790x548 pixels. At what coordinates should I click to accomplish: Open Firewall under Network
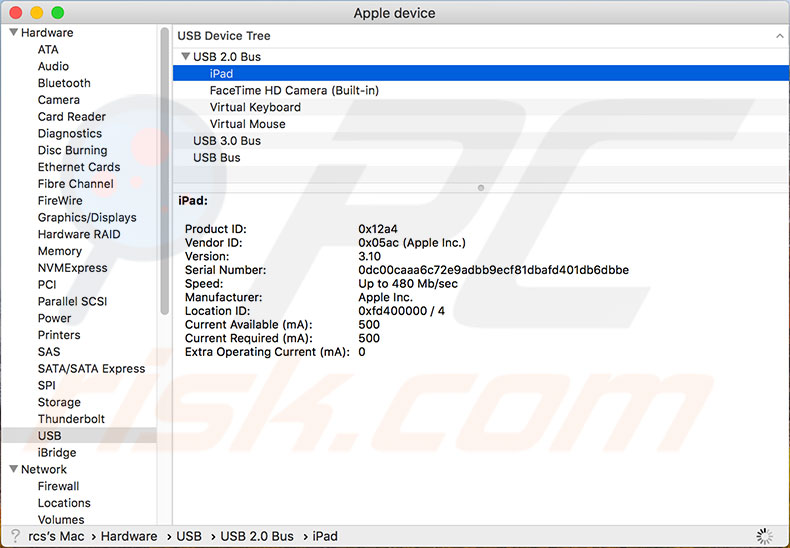tap(58, 486)
